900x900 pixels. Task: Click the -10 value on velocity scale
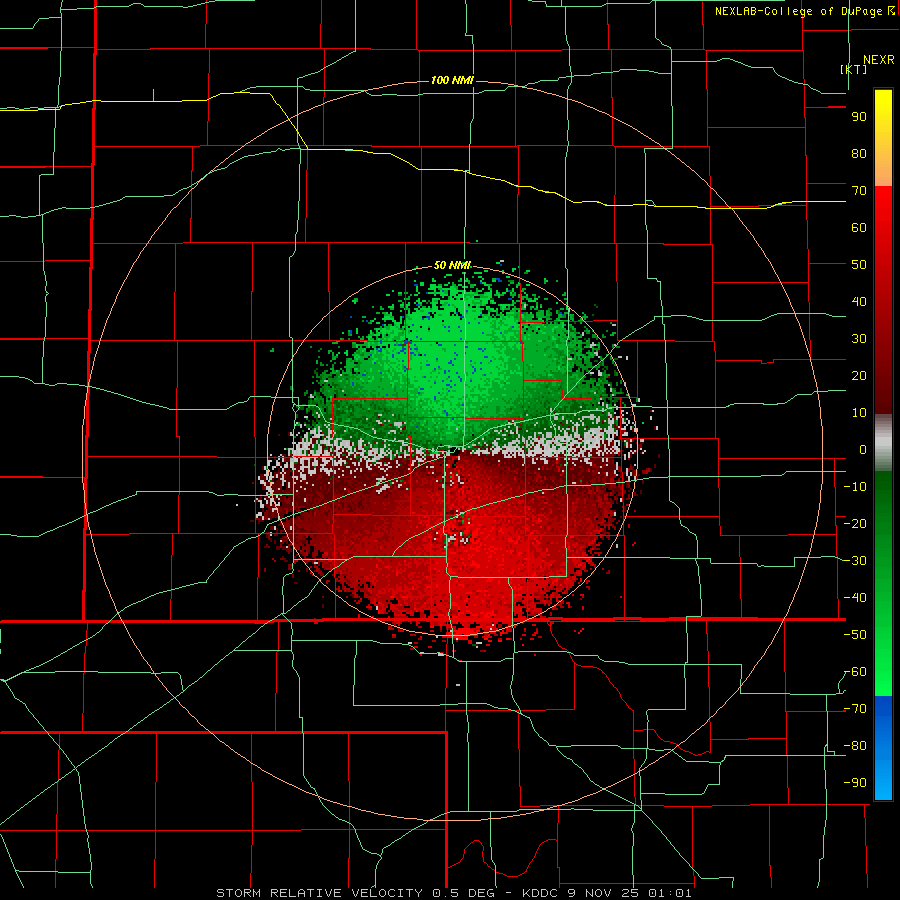tap(855, 487)
